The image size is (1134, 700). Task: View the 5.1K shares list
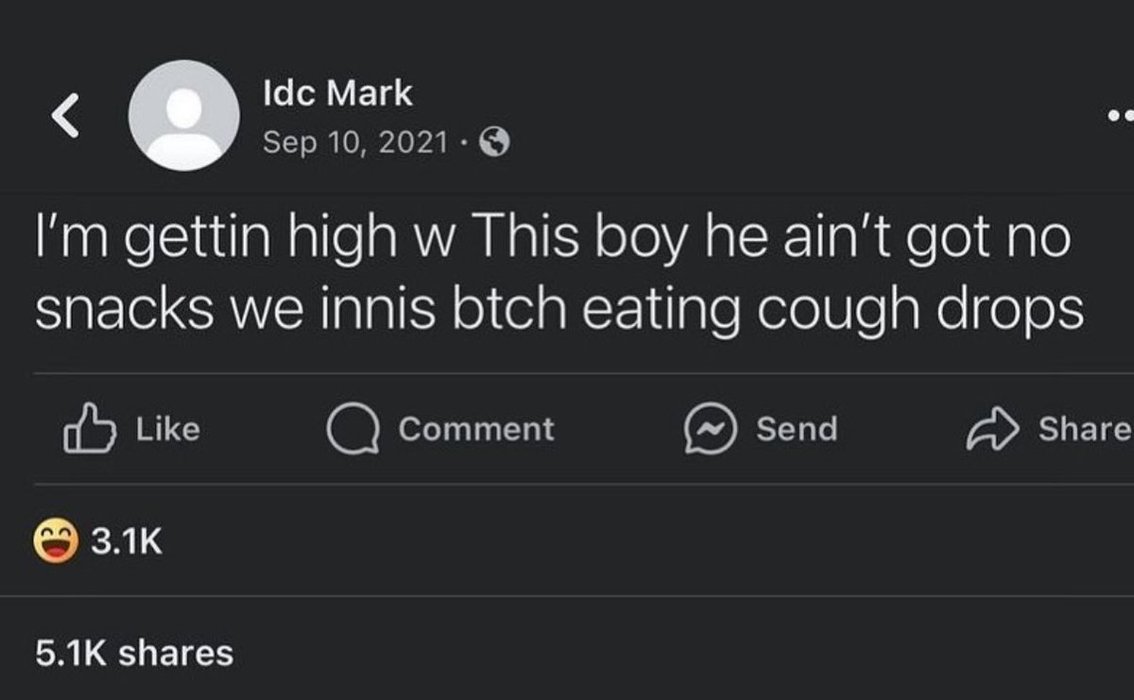coord(135,653)
